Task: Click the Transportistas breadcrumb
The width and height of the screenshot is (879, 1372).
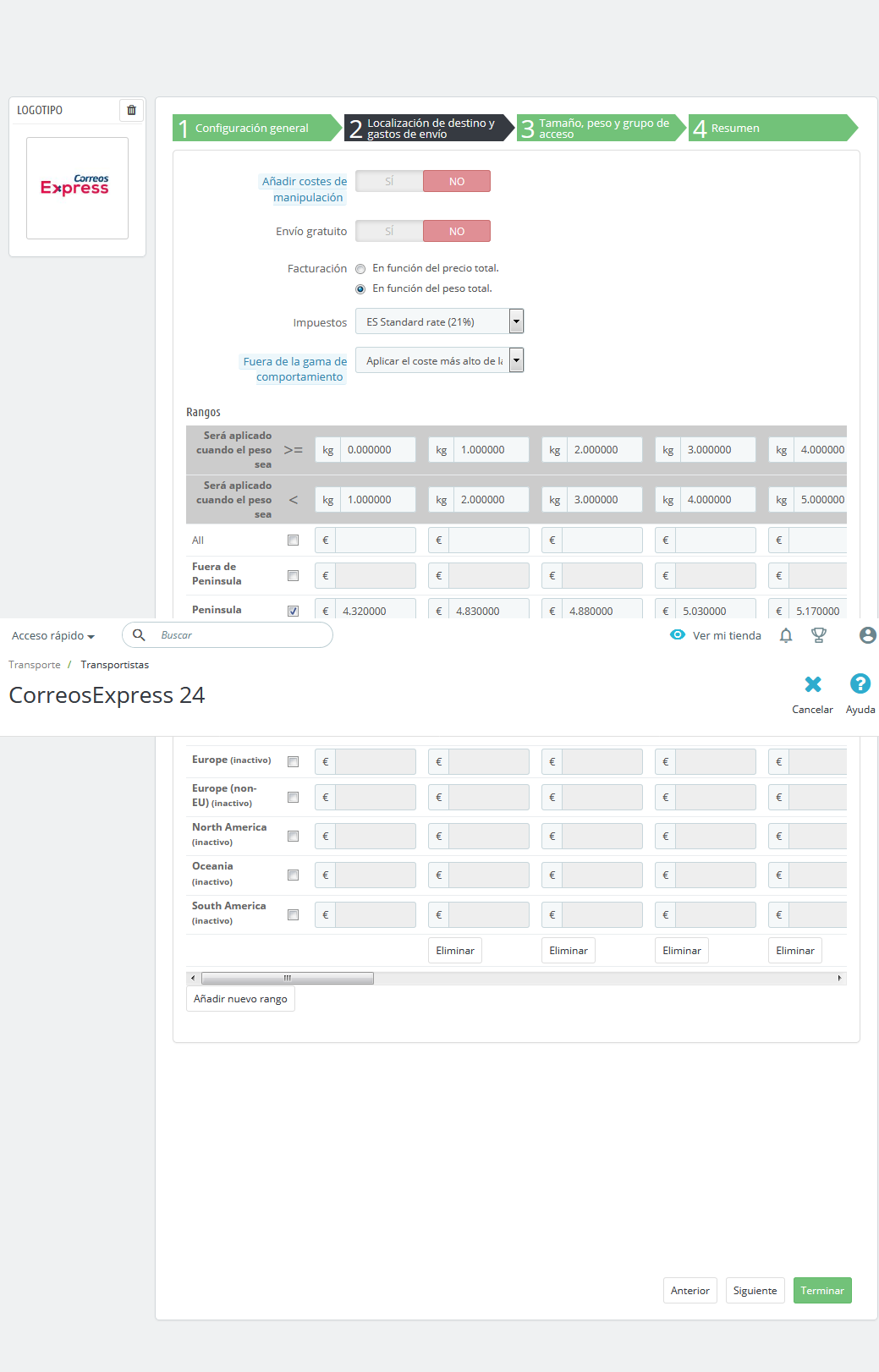Action: pyautogui.click(x=115, y=665)
